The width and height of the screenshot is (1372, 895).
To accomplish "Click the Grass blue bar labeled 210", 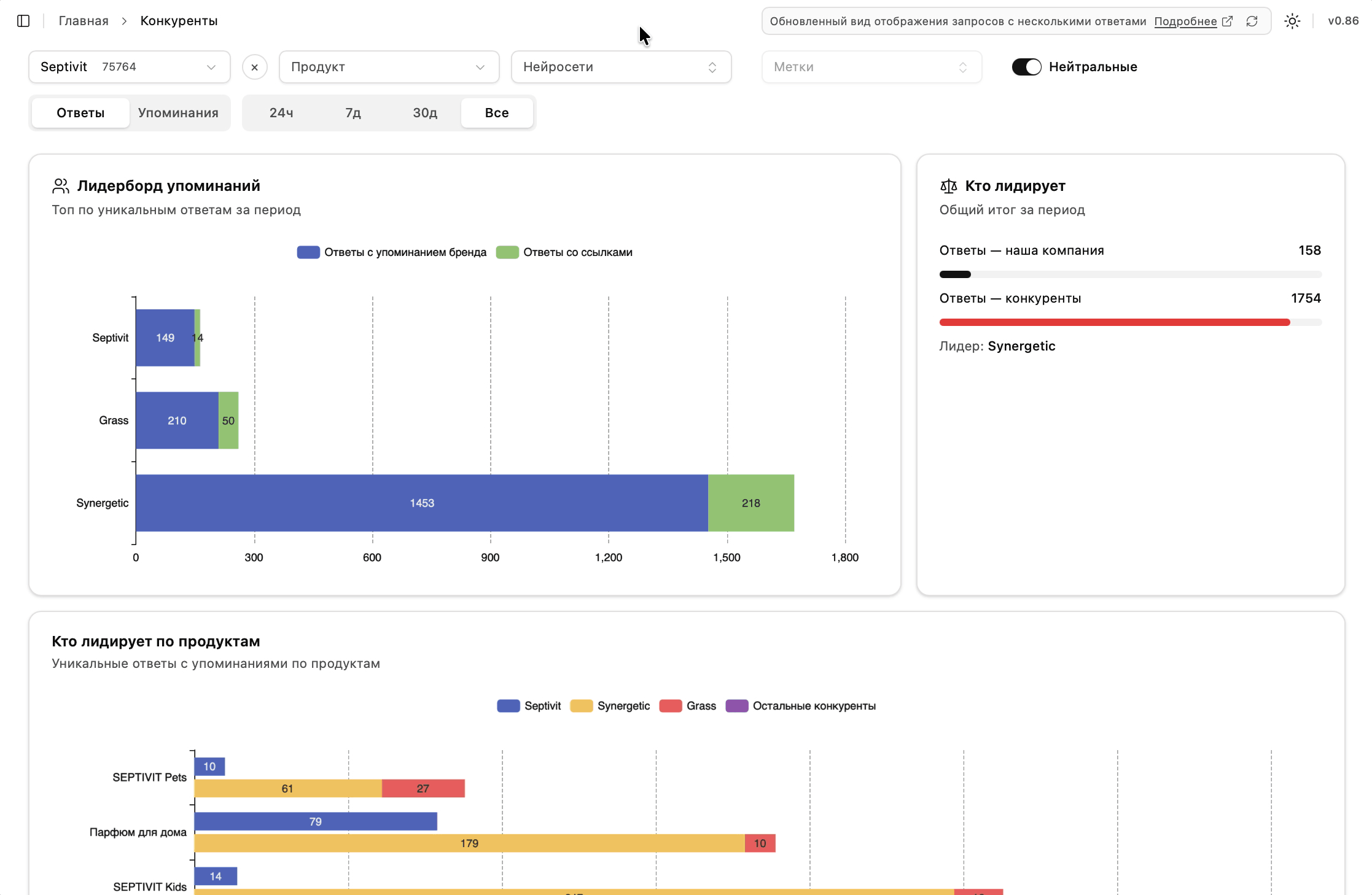I will pyautogui.click(x=177, y=420).
